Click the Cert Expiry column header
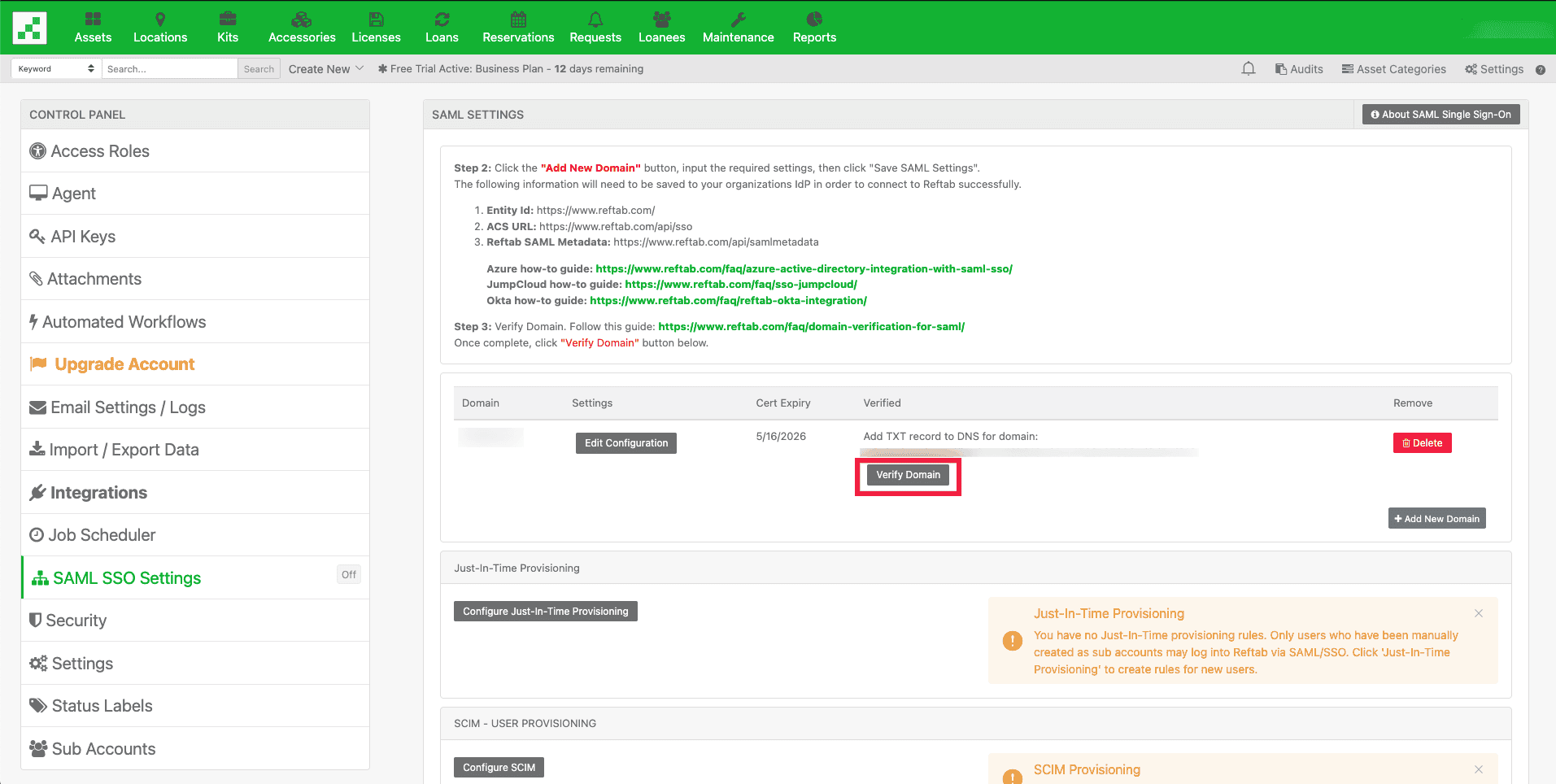Screen dimensions: 1556x784 pyautogui.click(x=782, y=403)
